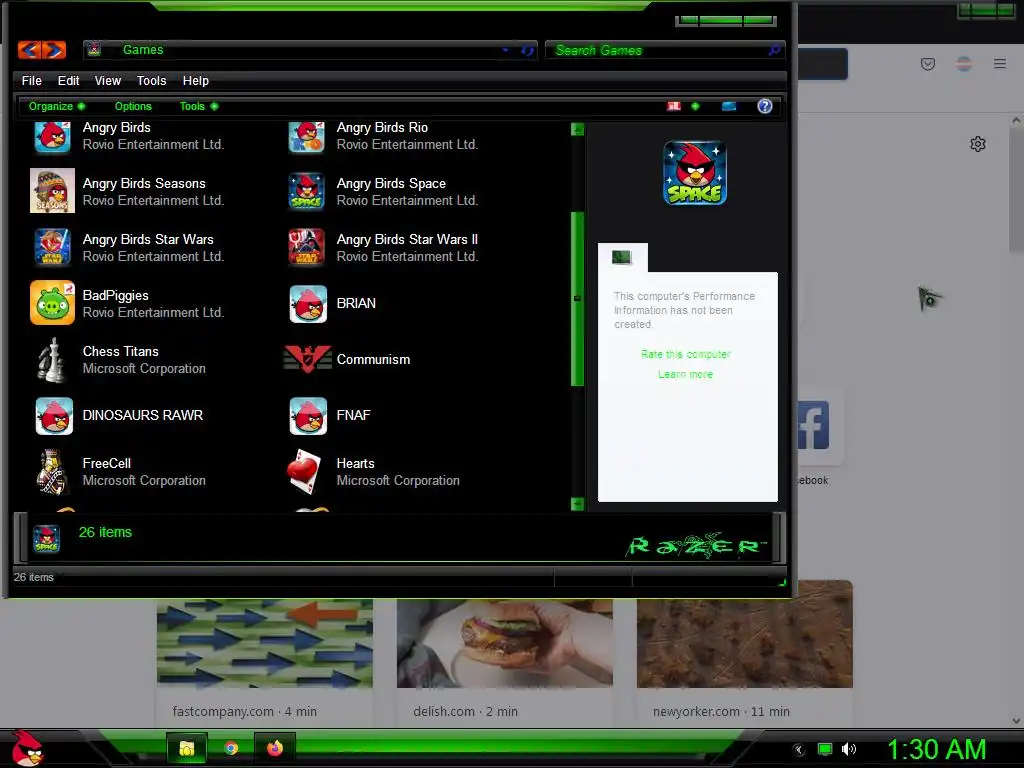Open the view options dropdown arrow

click(x=695, y=106)
